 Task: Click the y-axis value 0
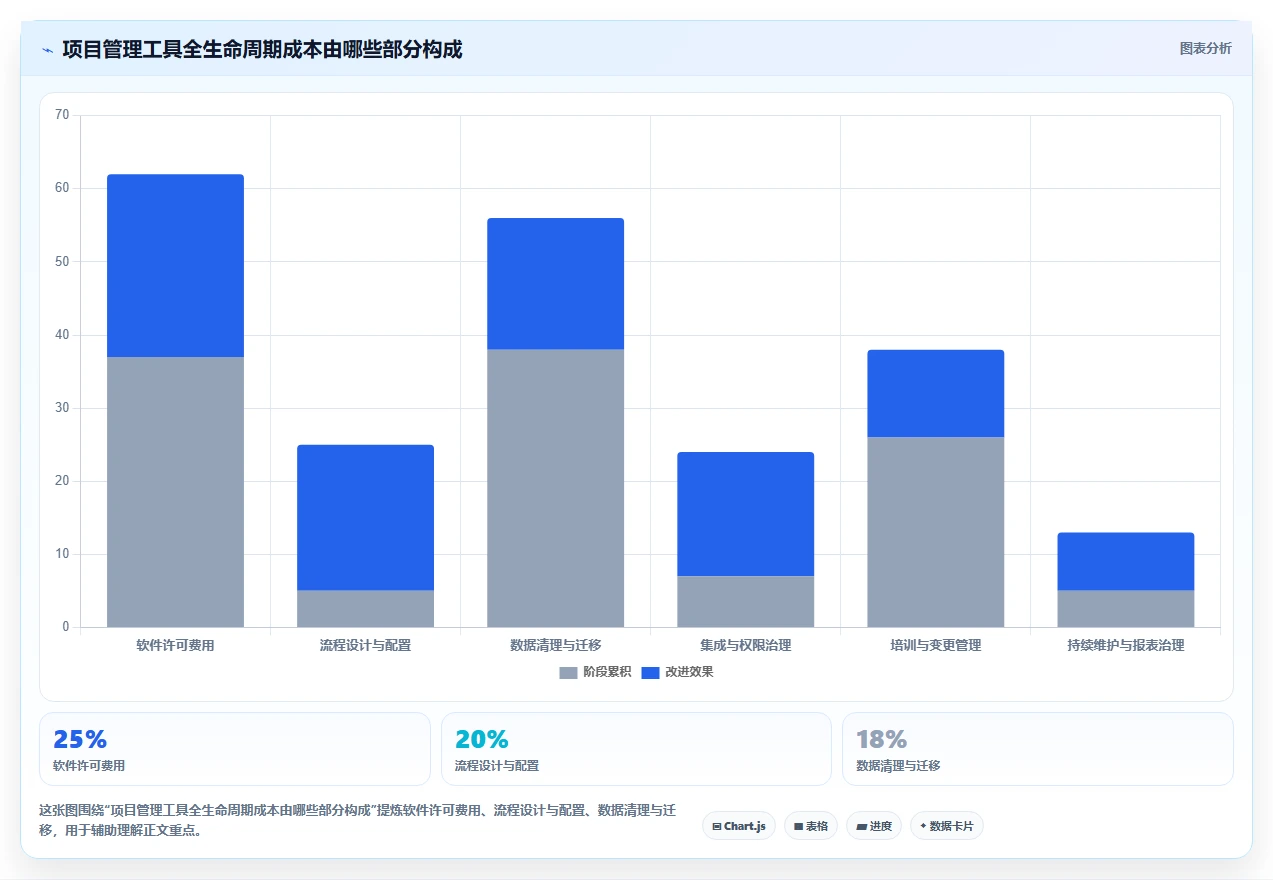[x=66, y=627]
